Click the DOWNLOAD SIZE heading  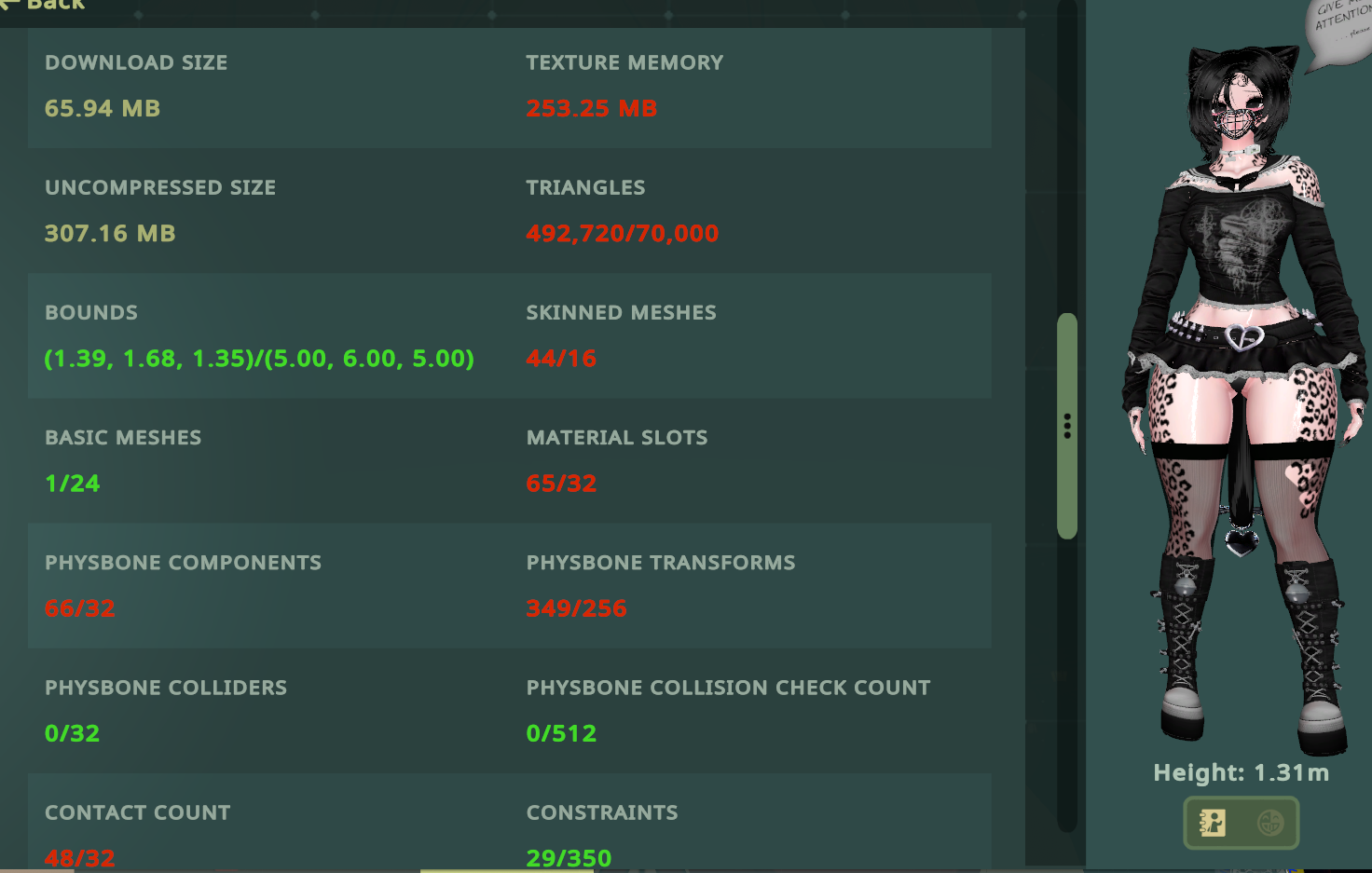[x=136, y=62]
